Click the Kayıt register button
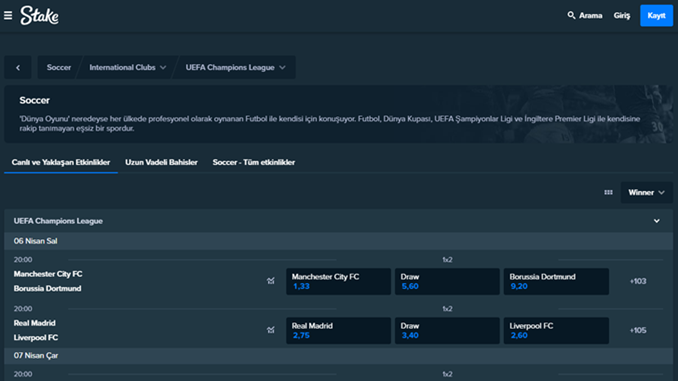Viewport: 678px width, 381px height. (x=656, y=16)
